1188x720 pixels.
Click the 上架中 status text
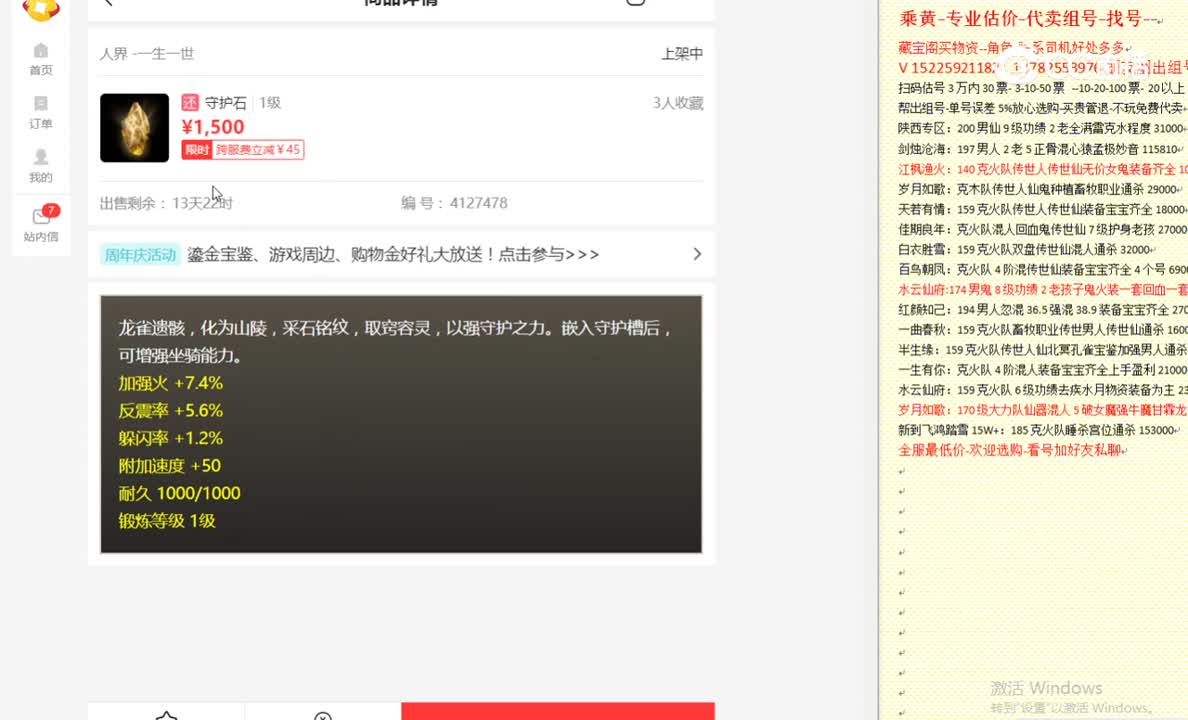click(x=682, y=54)
